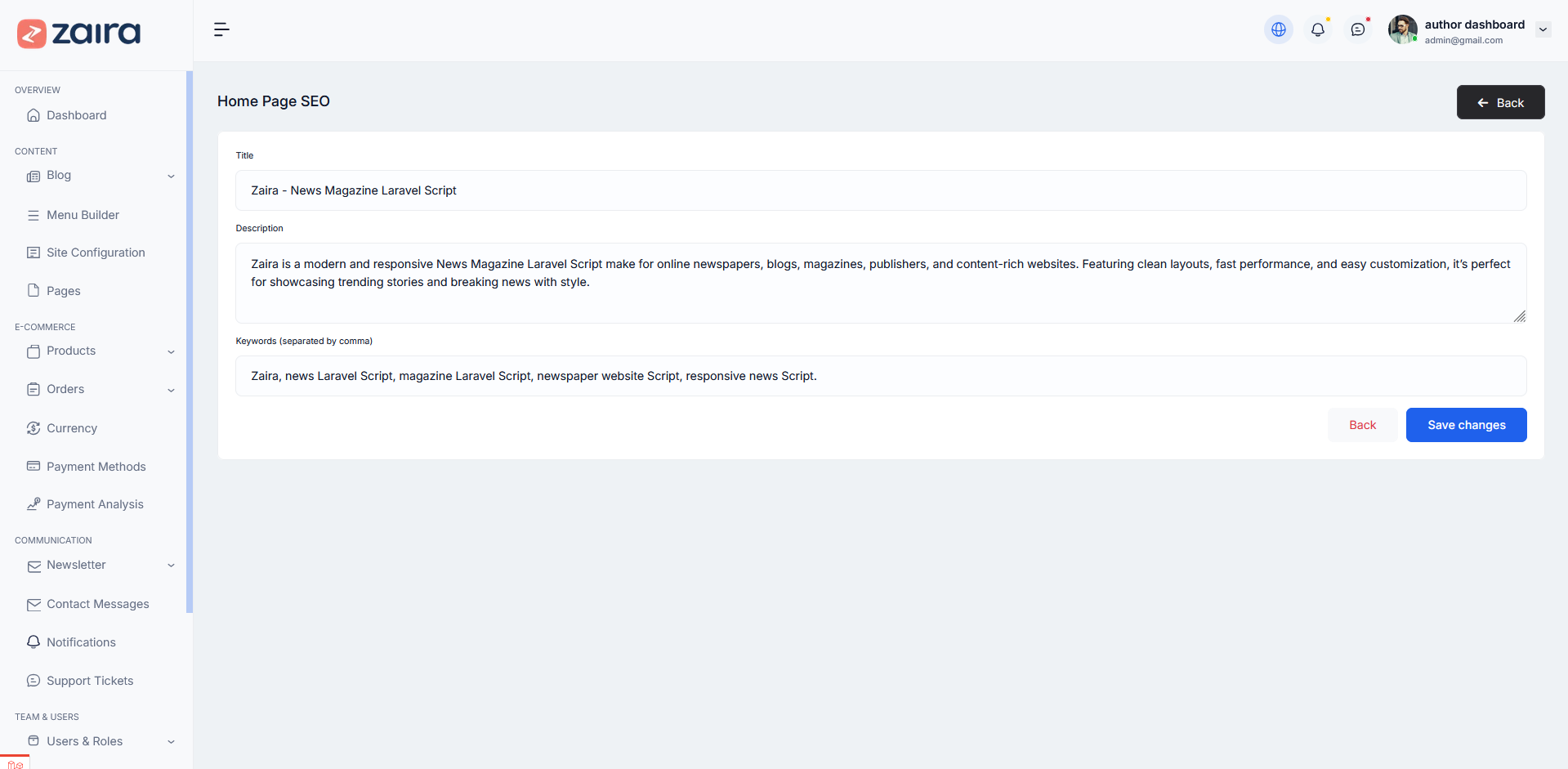The image size is (1568, 769).
Task: Click into the Keywords input field
Action: tap(880, 376)
